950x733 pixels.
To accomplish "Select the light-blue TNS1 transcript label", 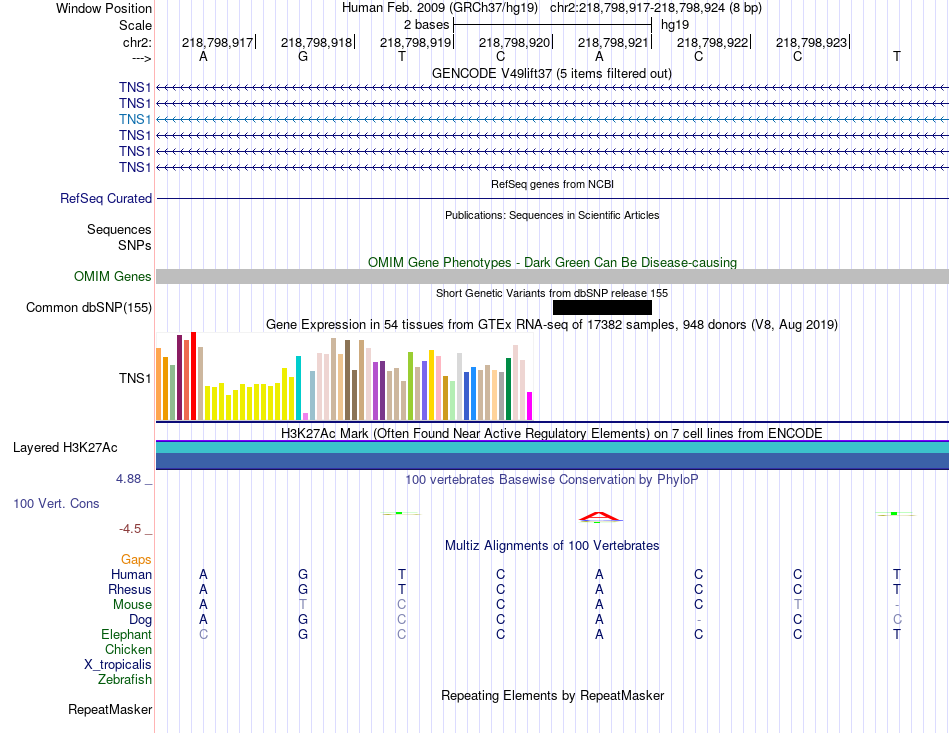I will click(135, 119).
